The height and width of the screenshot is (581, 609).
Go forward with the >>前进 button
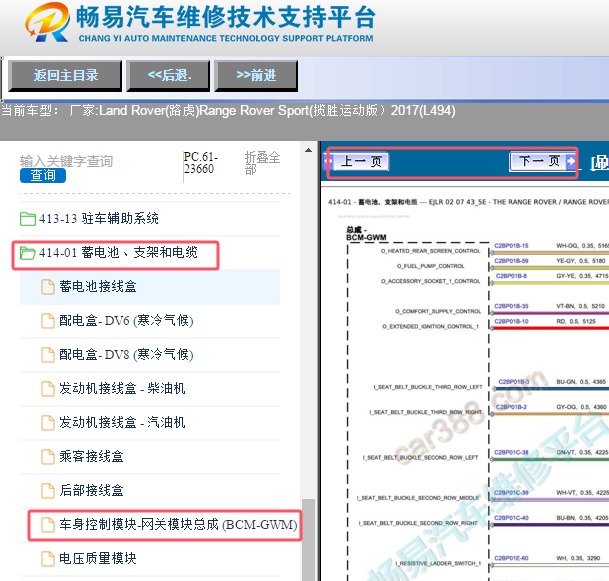coord(256,75)
